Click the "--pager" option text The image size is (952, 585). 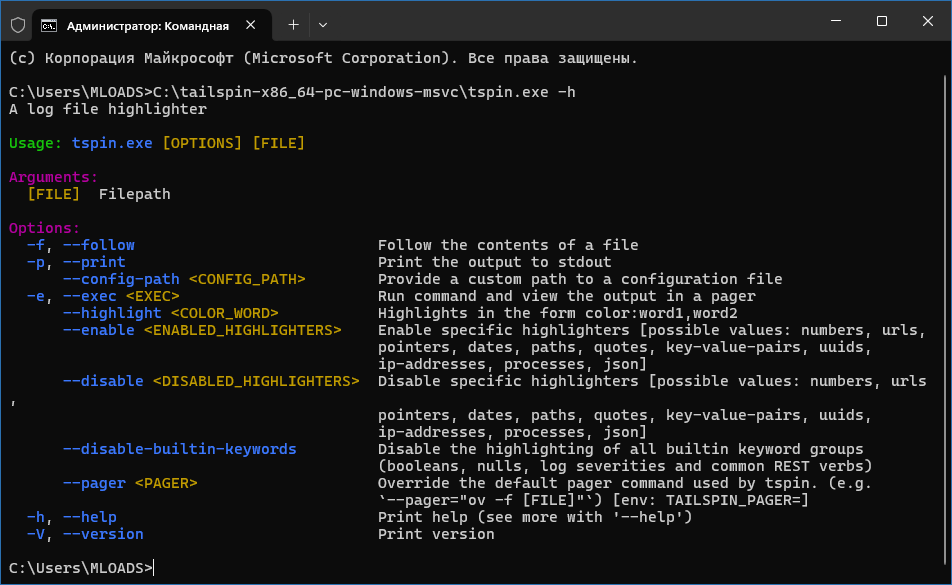94,483
